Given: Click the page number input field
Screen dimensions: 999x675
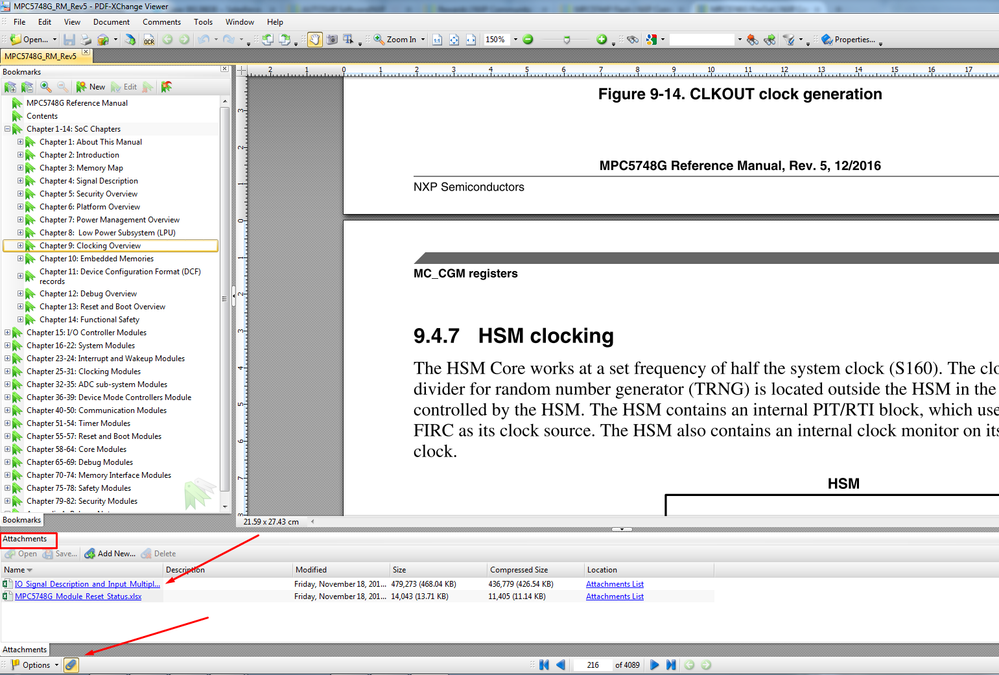Looking at the screenshot, I should tap(593, 665).
